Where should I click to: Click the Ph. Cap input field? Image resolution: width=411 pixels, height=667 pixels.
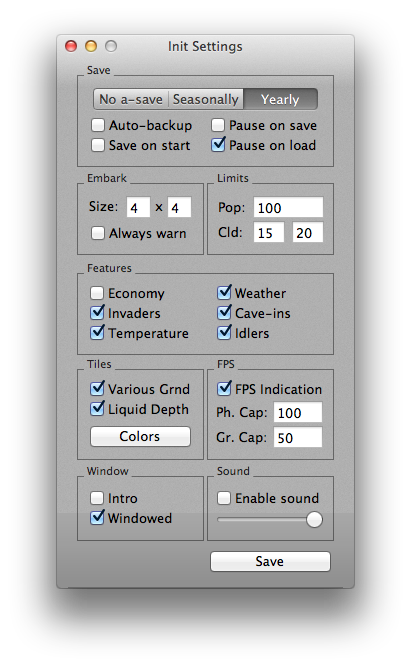click(298, 412)
